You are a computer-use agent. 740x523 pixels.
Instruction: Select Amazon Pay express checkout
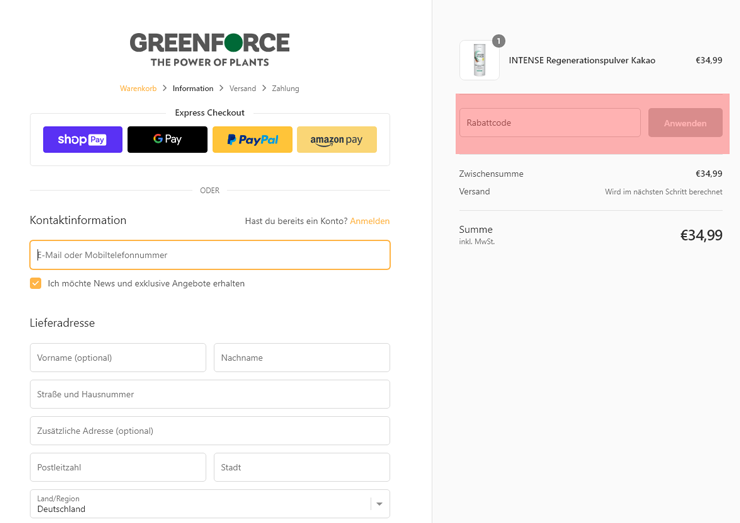(x=337, y=139)
